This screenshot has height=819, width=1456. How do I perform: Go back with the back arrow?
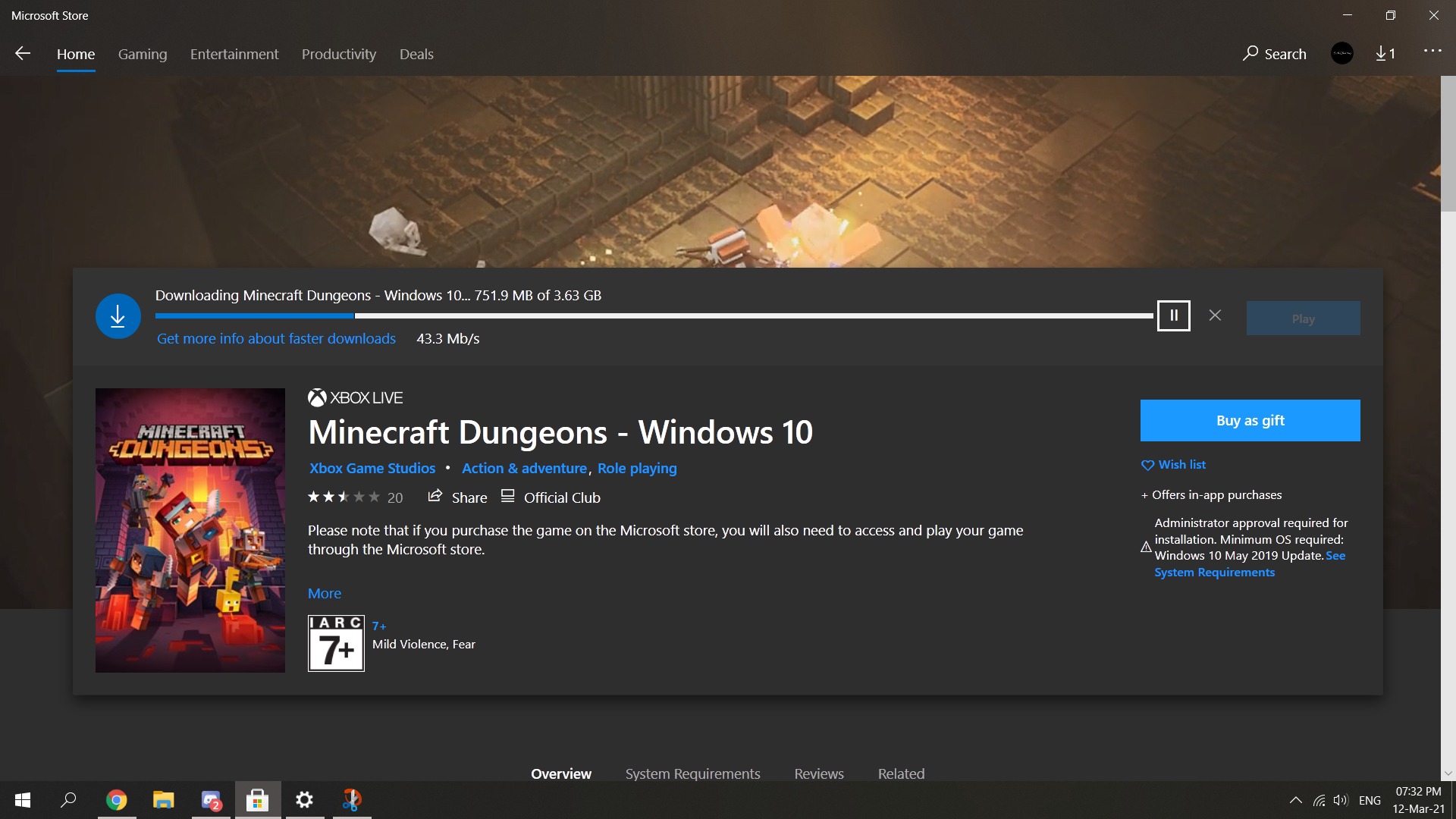pos(23,53)
